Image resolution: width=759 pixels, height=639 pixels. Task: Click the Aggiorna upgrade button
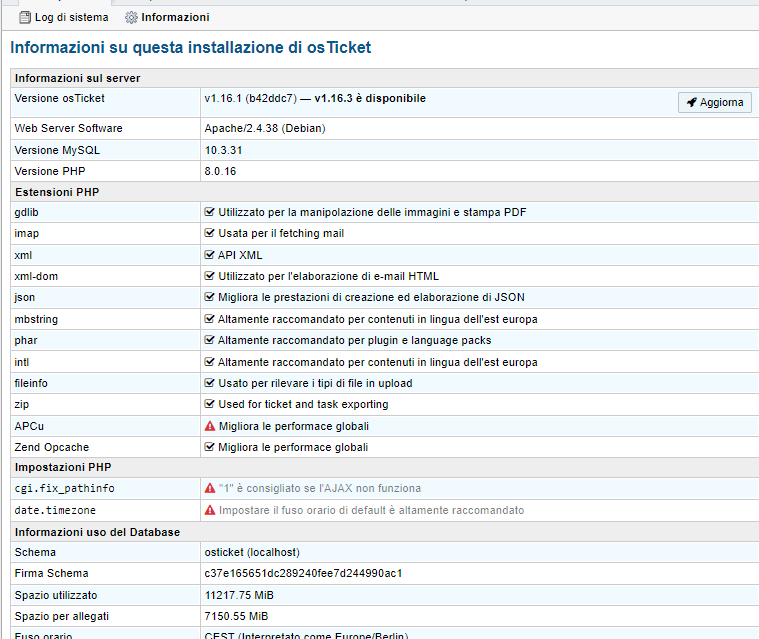click(x=714, y=102)
